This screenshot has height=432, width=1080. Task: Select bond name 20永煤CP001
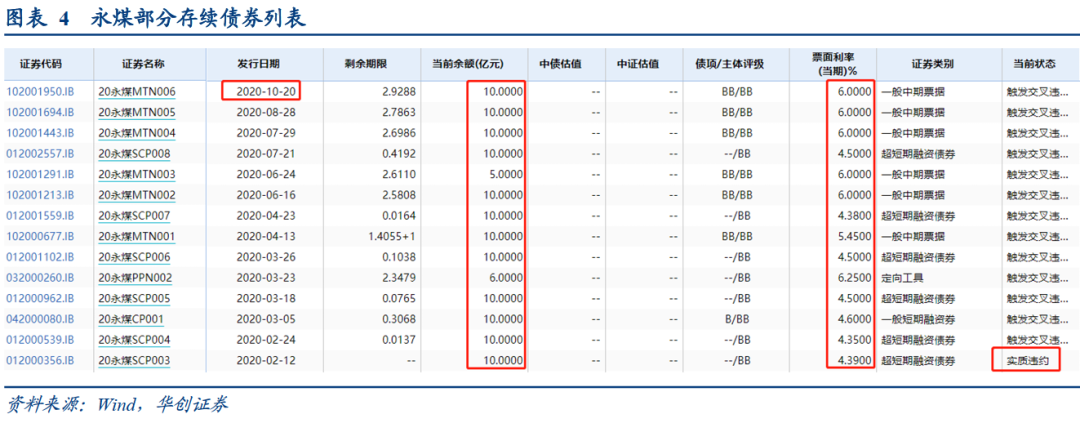pyautogui.click(x=132, y=319)
